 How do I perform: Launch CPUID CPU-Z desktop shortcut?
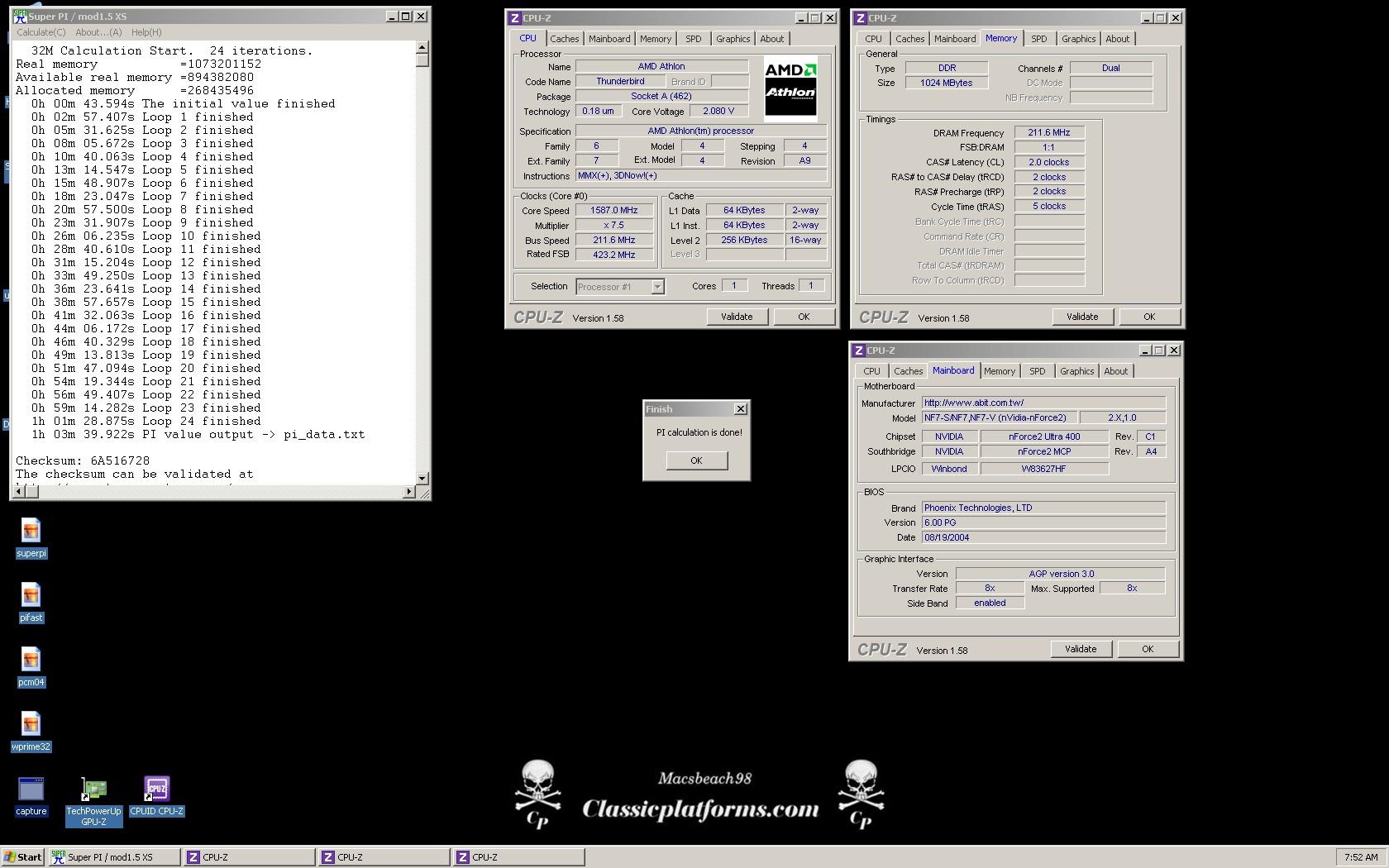tap(156, 796)
